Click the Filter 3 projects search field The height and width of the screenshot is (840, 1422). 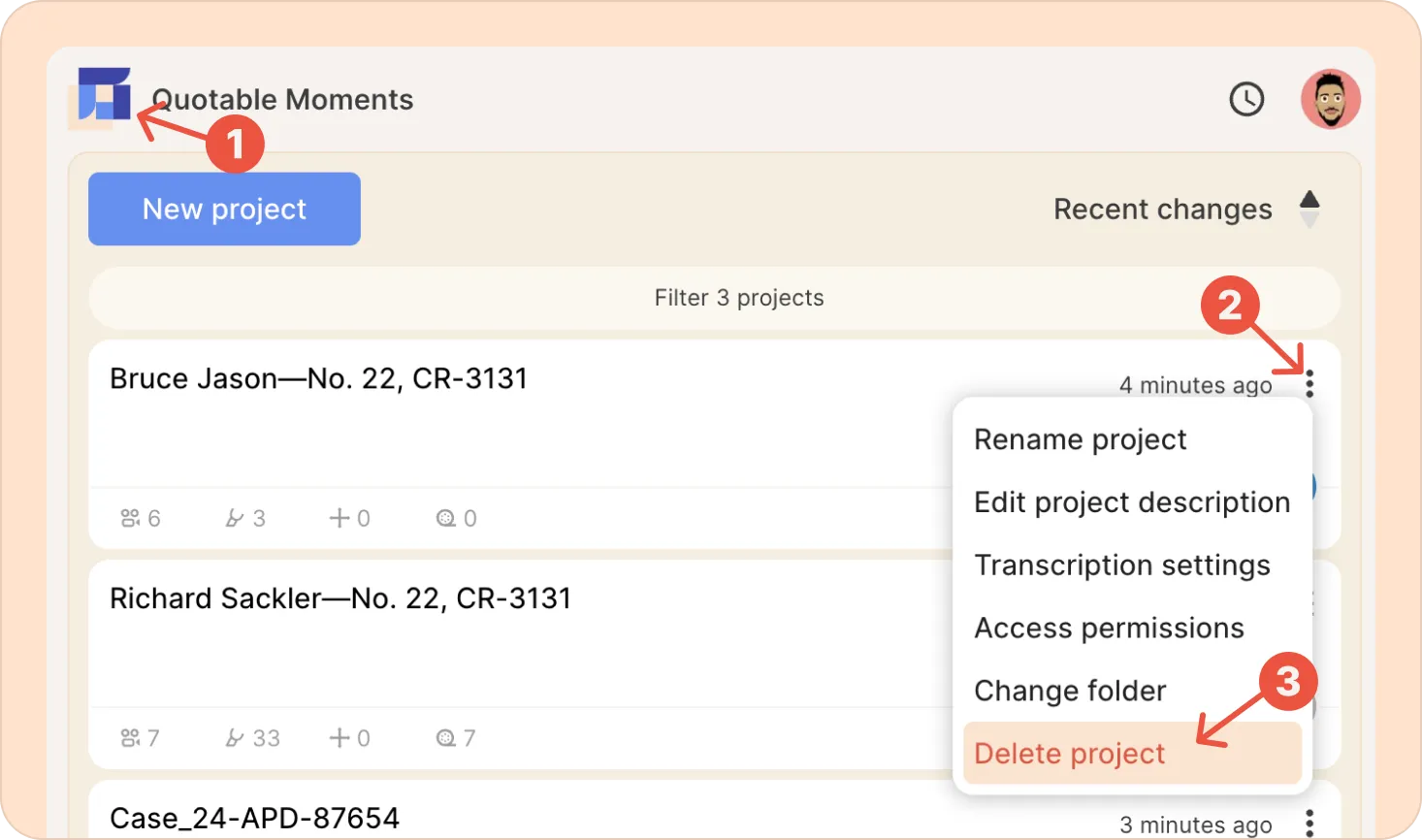(x=714, y=298)
